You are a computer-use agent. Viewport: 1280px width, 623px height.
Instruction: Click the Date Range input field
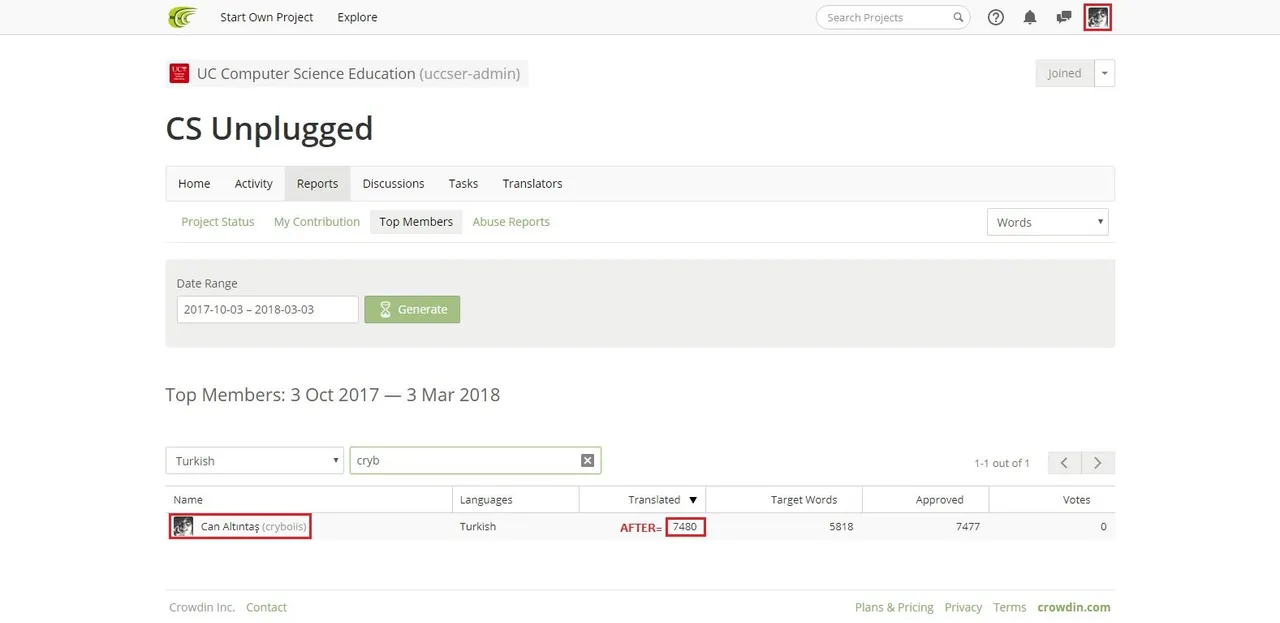(x=267, y=309)
